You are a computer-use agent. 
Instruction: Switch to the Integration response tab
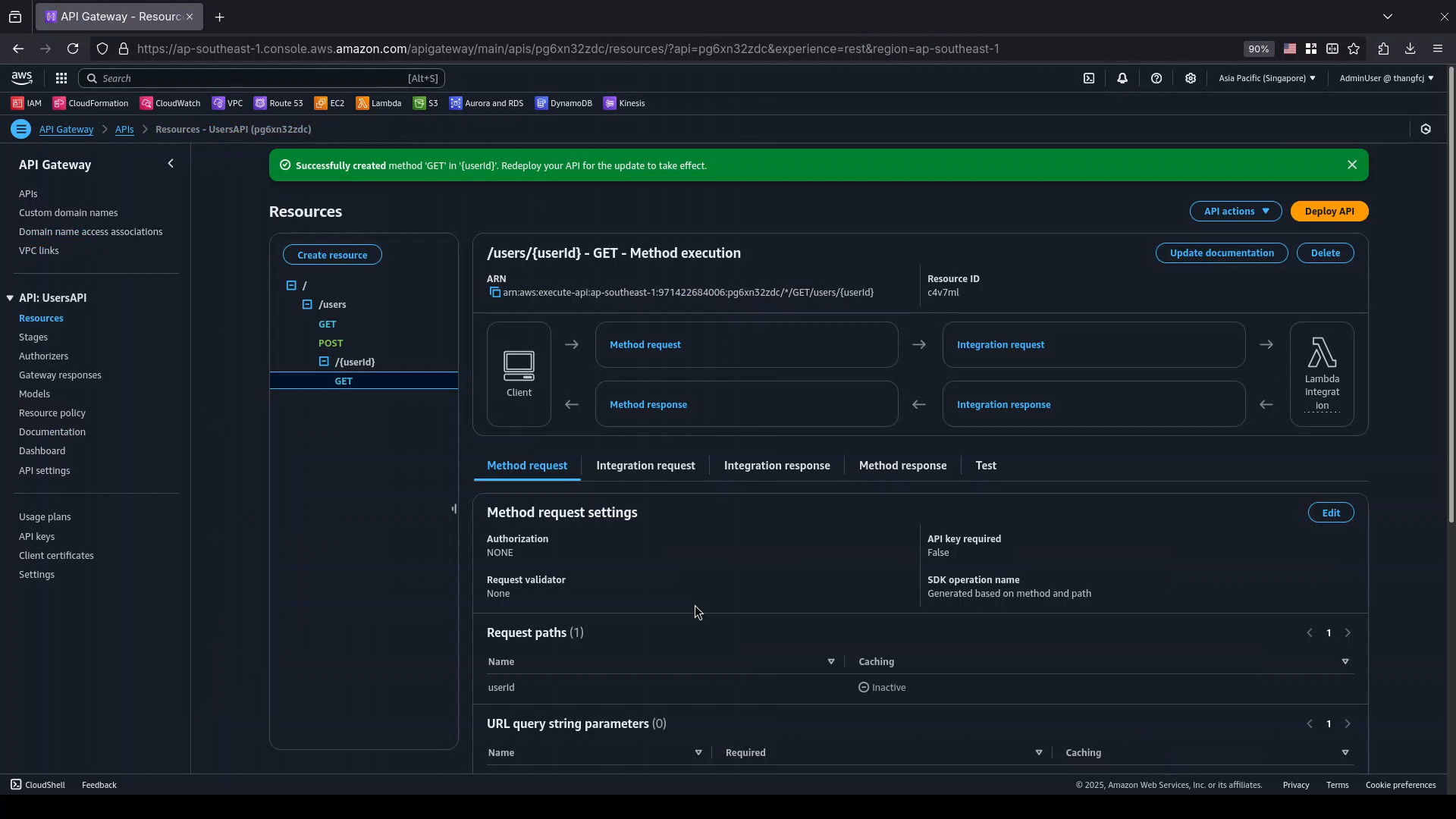pos(777,466)
